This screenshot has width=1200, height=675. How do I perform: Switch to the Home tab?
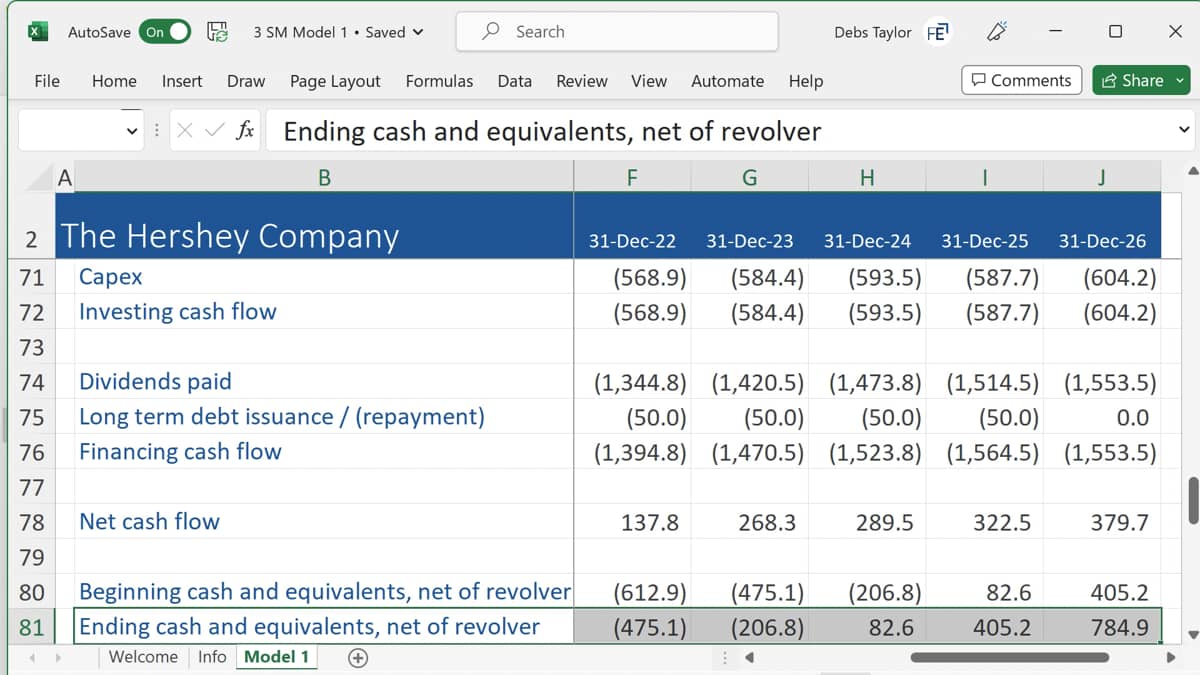click(114, 81)
